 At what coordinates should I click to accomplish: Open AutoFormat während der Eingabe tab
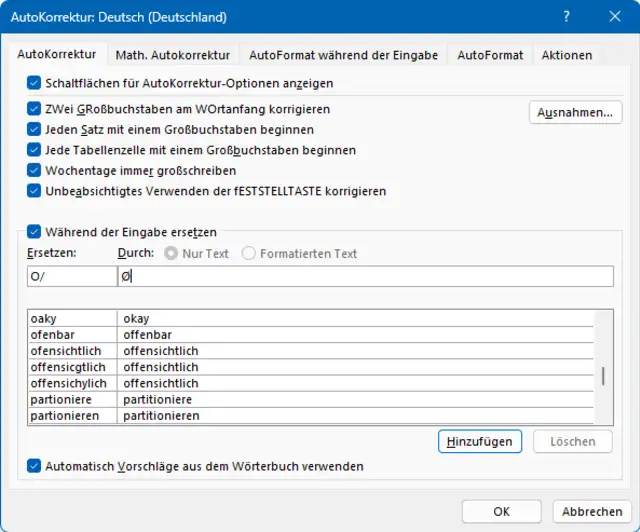point(343,55)
